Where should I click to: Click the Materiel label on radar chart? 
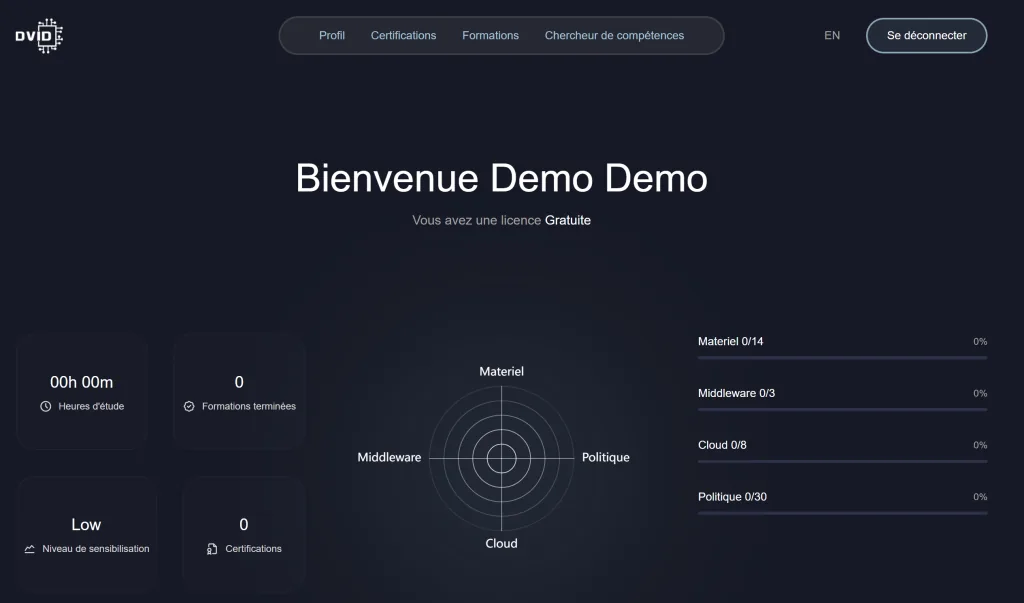pos(502,371)
